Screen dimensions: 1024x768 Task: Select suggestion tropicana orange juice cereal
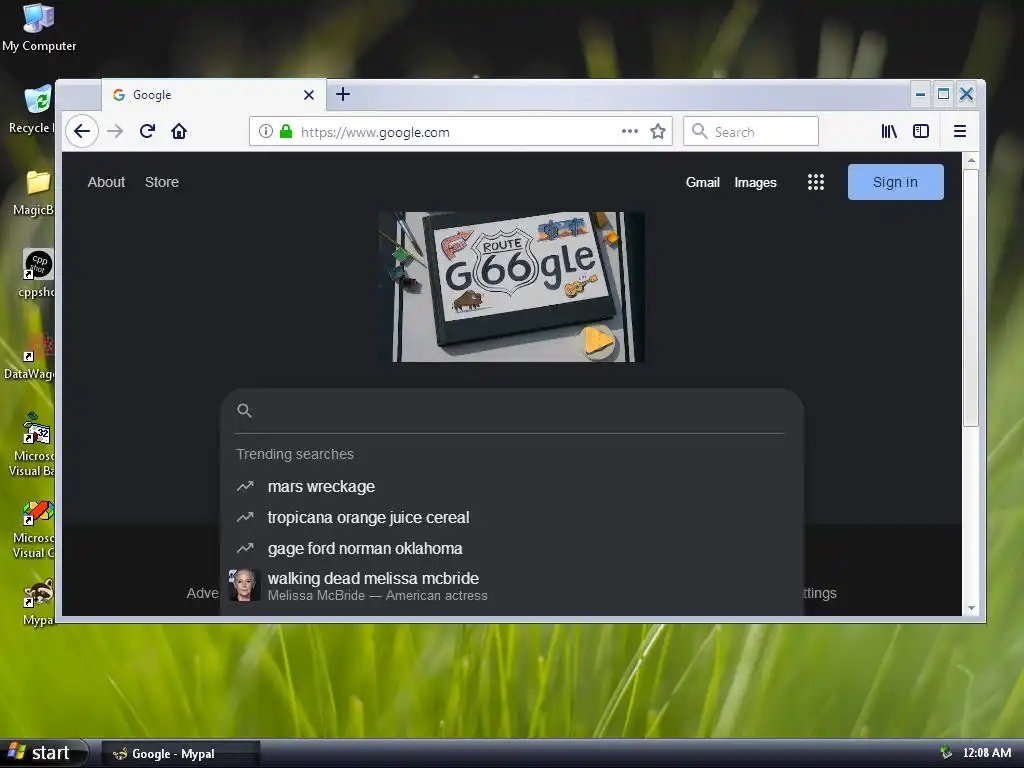pos(513,517)
